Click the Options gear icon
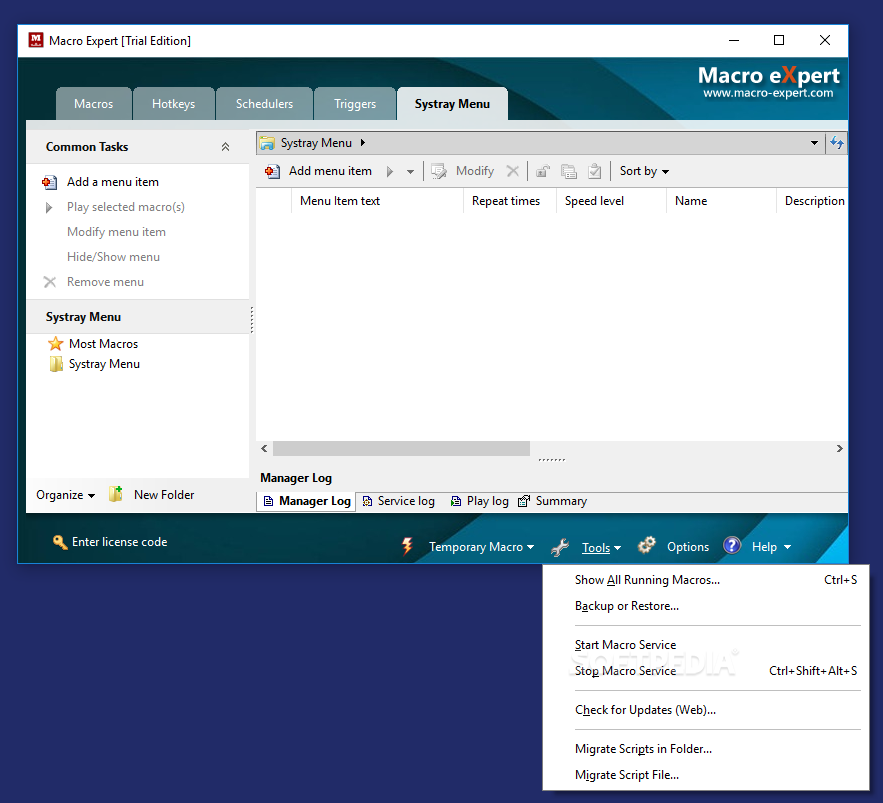883x803 pixels. [x=646, y=545]
